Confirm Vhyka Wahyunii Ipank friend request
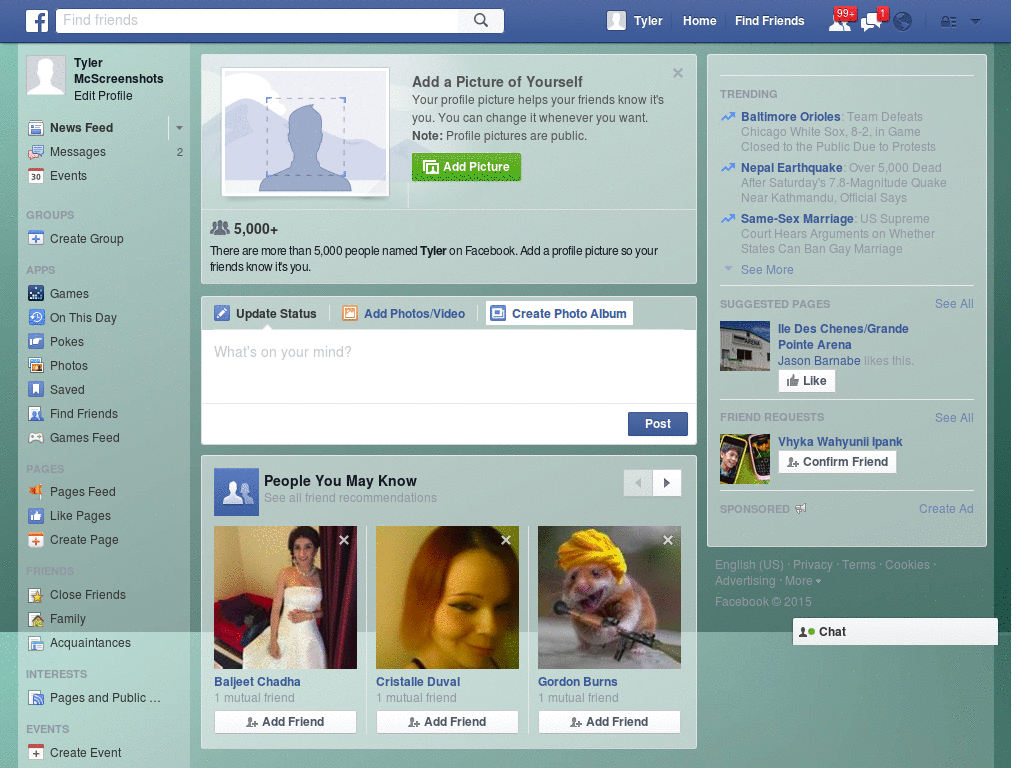The height and width of the screenshot is (768, 1024). [x=837, y=462]
